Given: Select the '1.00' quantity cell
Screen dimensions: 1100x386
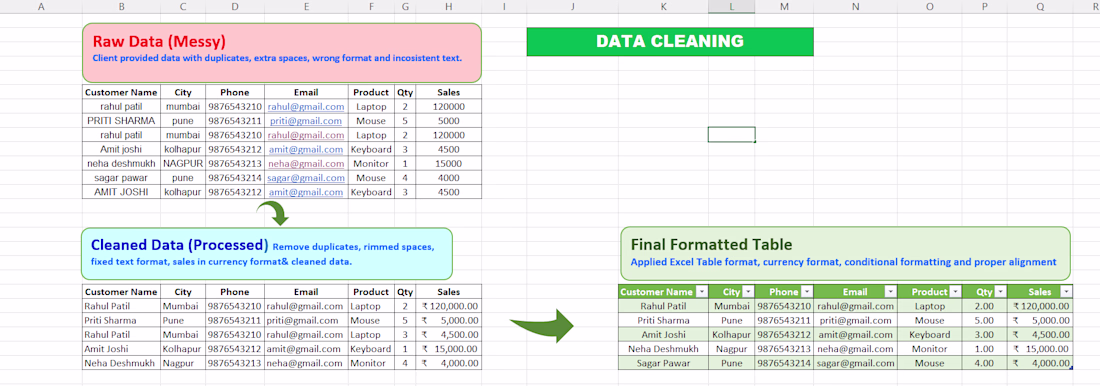Looking at the screenshot, I should (x=985, y=349).
